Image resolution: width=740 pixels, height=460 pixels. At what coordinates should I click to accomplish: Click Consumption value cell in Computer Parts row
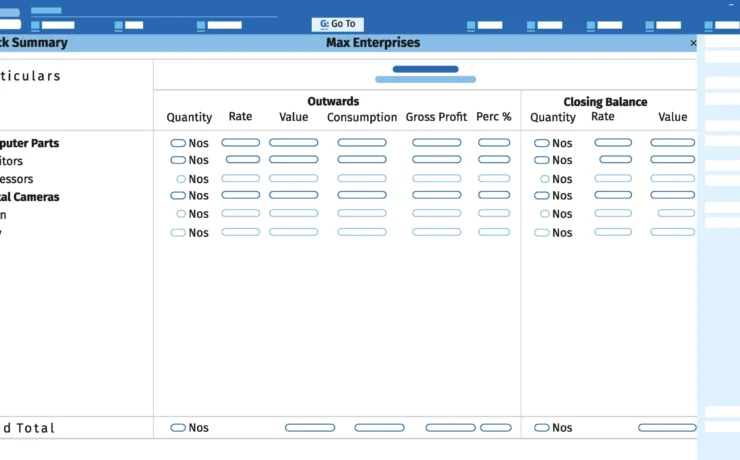pyautogui.click(x=362, y=142)
